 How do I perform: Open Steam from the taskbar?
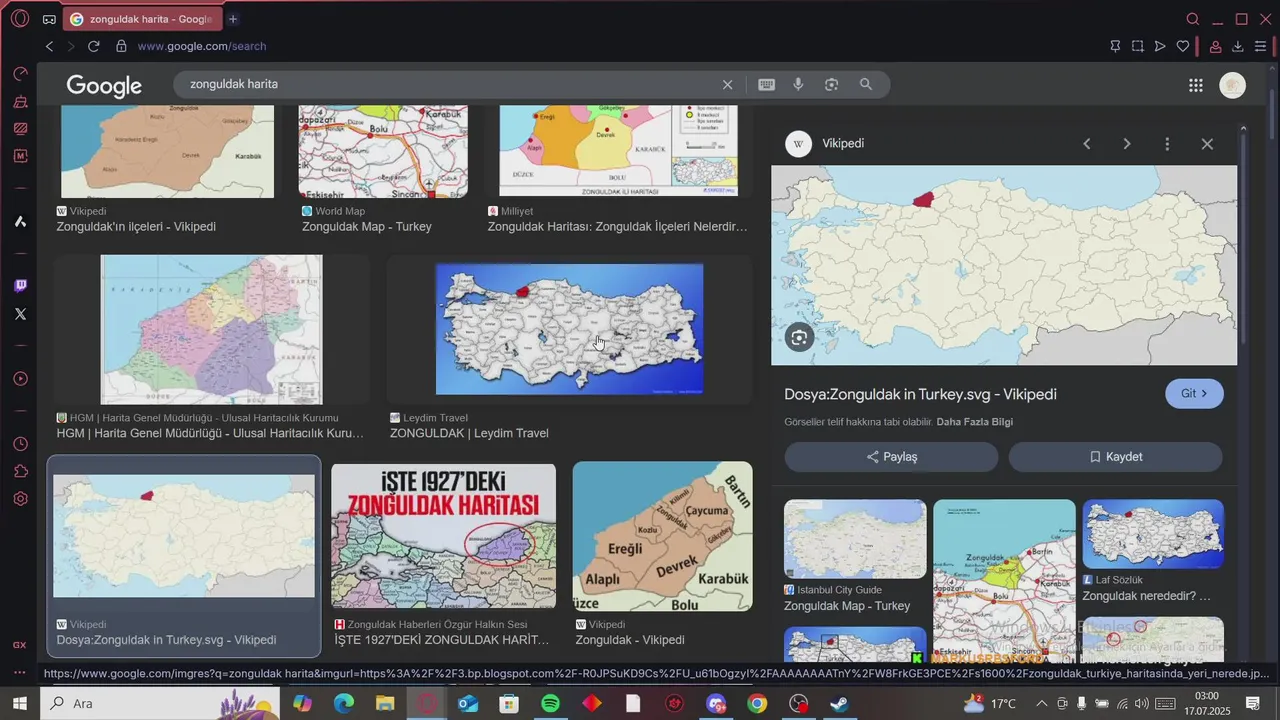[839, 704]
